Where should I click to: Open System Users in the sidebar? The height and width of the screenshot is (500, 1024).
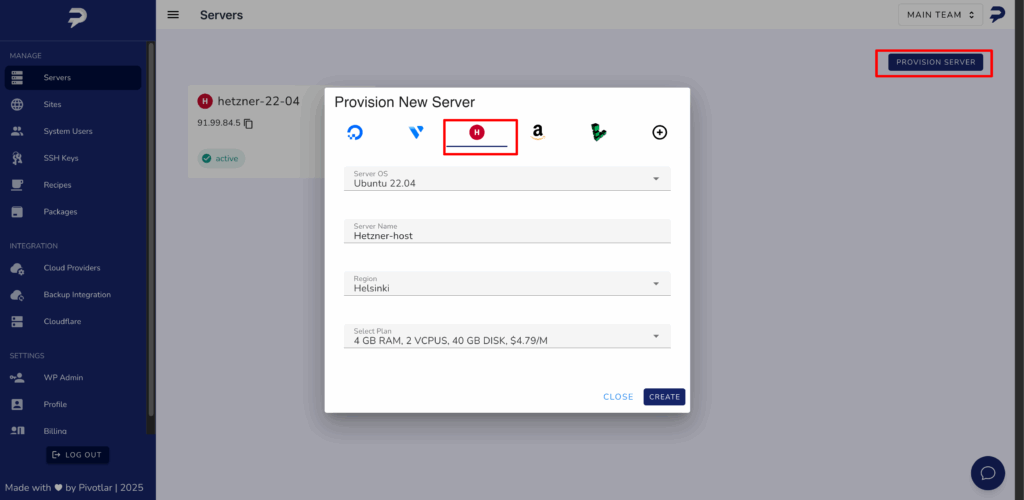pos(72,131)
